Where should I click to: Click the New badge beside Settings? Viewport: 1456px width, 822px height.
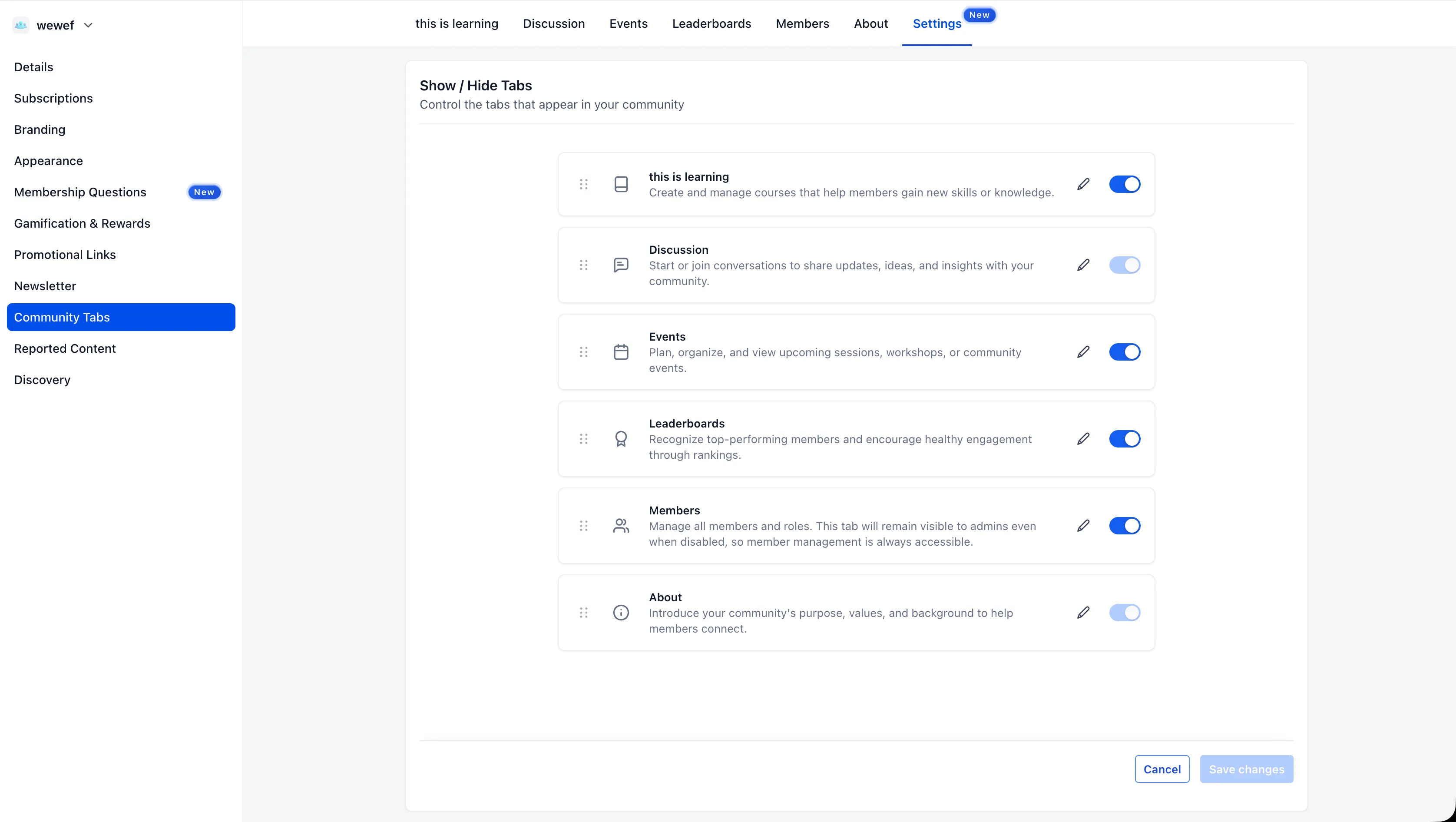click(x=979, y=15)
